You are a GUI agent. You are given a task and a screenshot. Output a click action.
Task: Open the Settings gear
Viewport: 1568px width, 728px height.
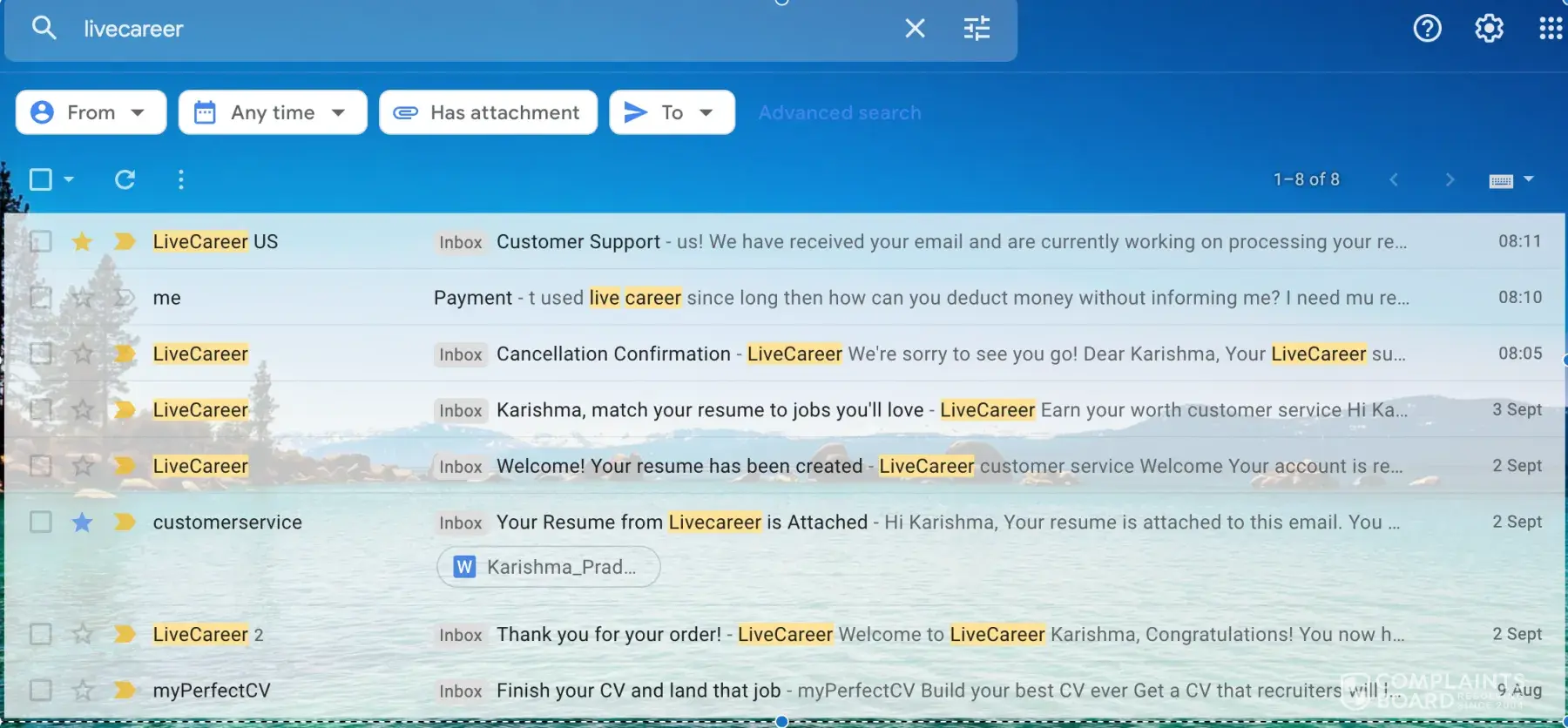(1489, 29)
